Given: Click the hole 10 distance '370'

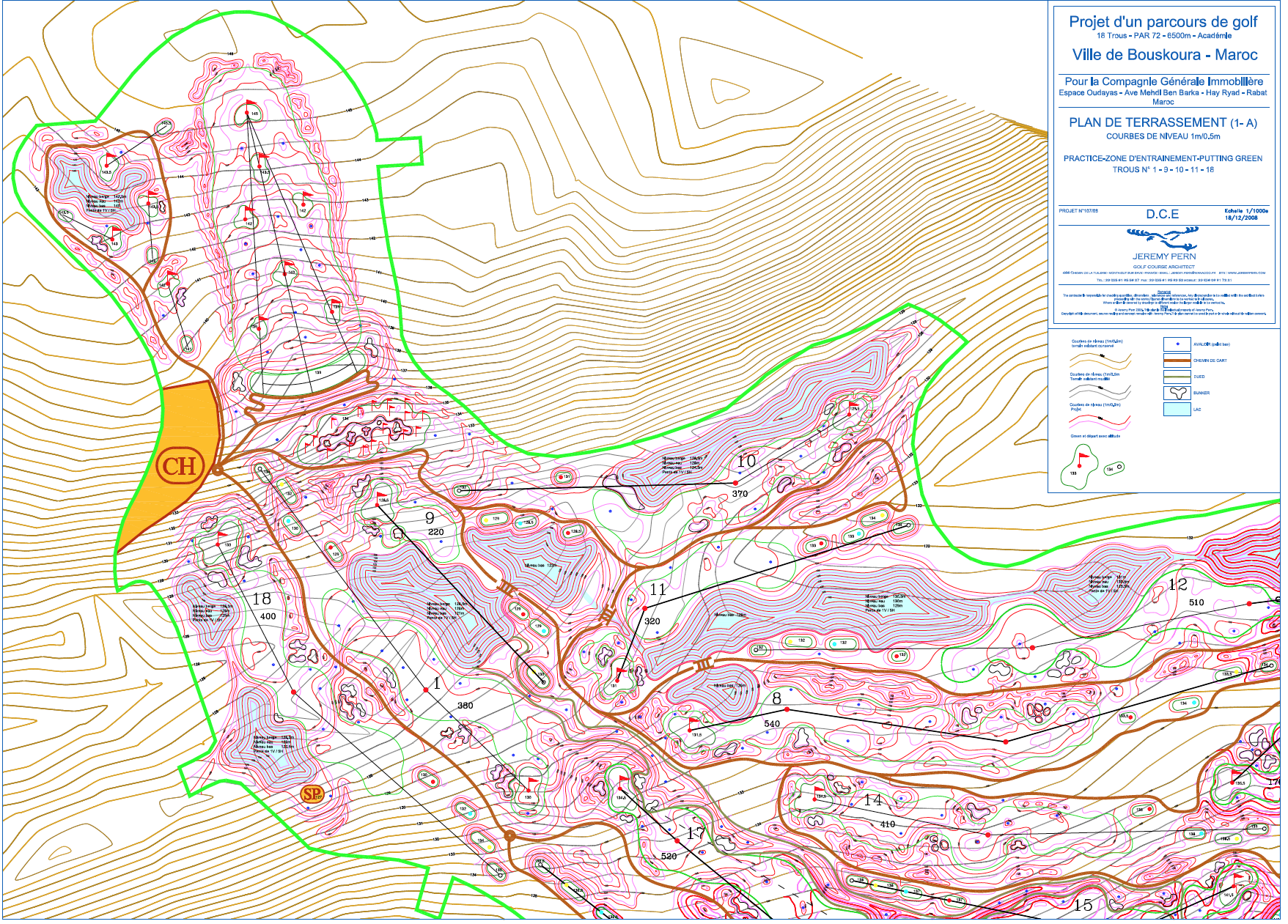Looking at the screenshot, I should pyautogui.click(x=740, y=494).
